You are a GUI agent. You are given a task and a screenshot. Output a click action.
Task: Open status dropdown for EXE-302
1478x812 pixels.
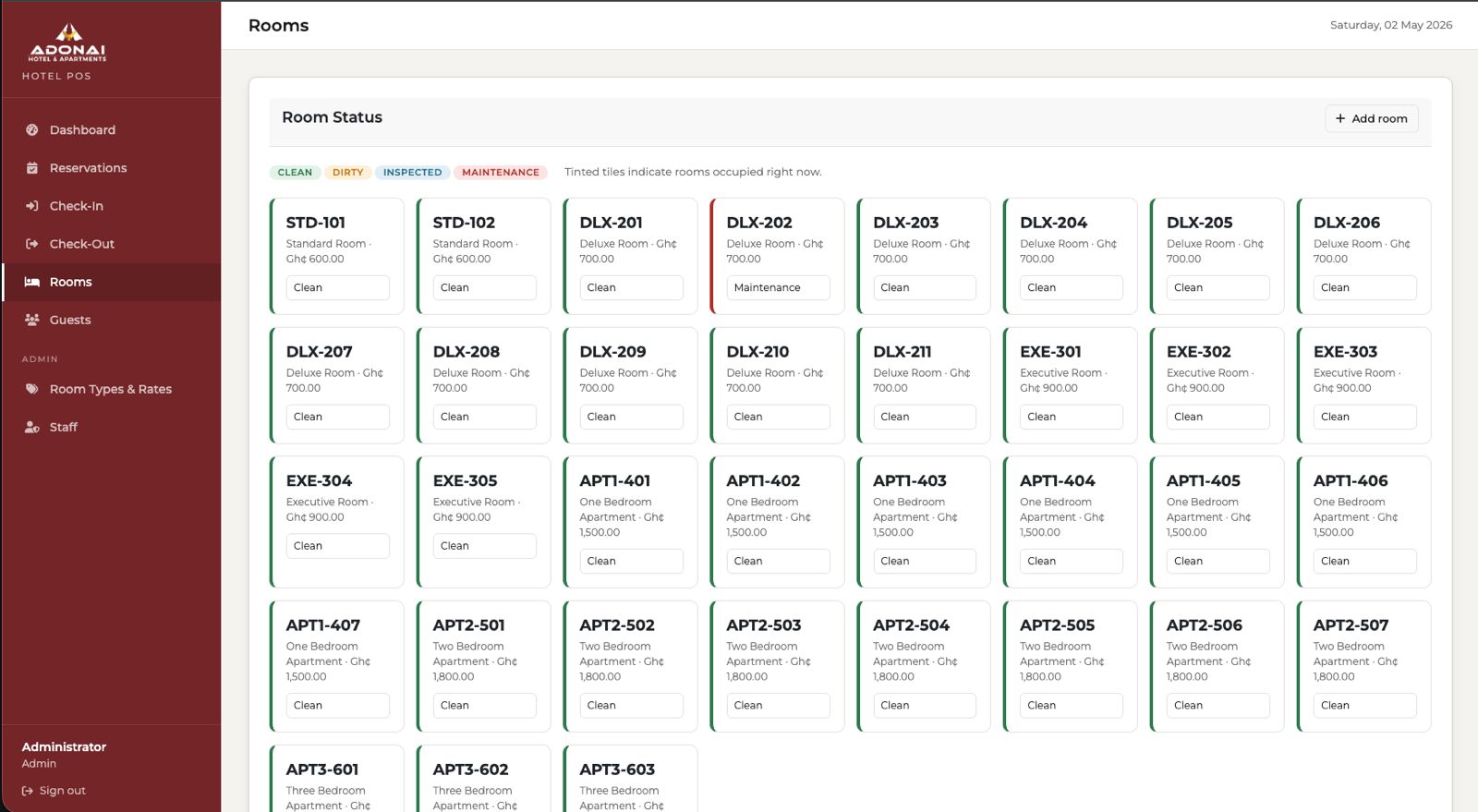pos(1218,417)
